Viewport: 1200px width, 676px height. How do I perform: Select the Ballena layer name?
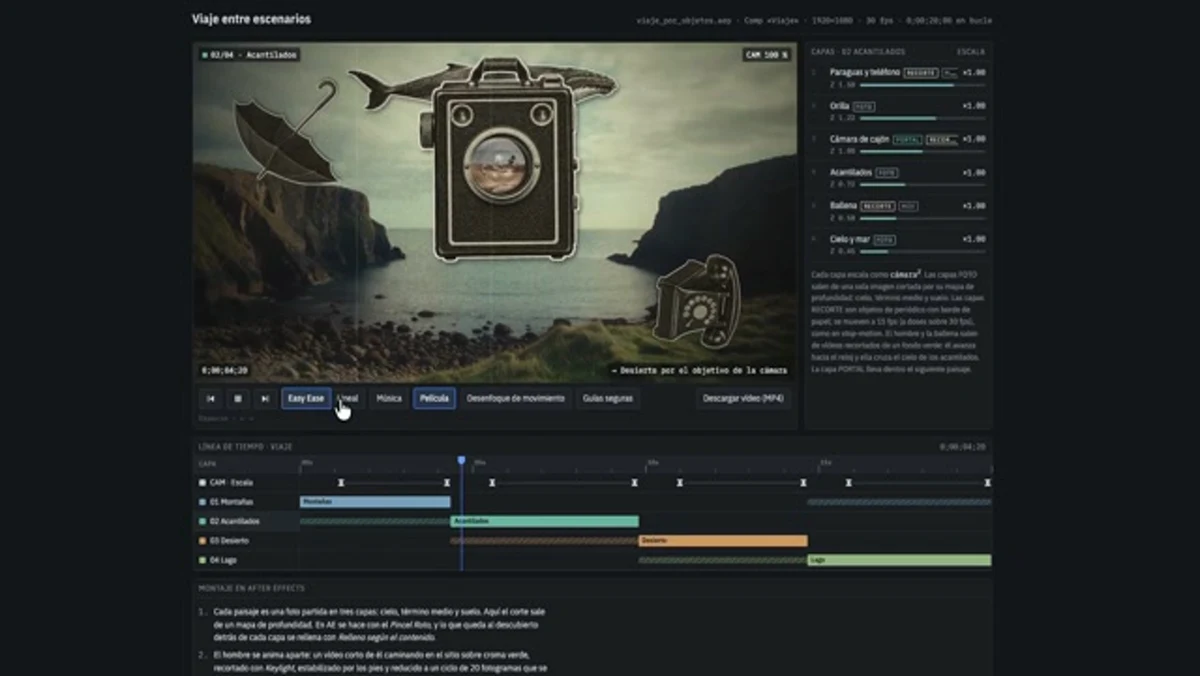point(843,205)
